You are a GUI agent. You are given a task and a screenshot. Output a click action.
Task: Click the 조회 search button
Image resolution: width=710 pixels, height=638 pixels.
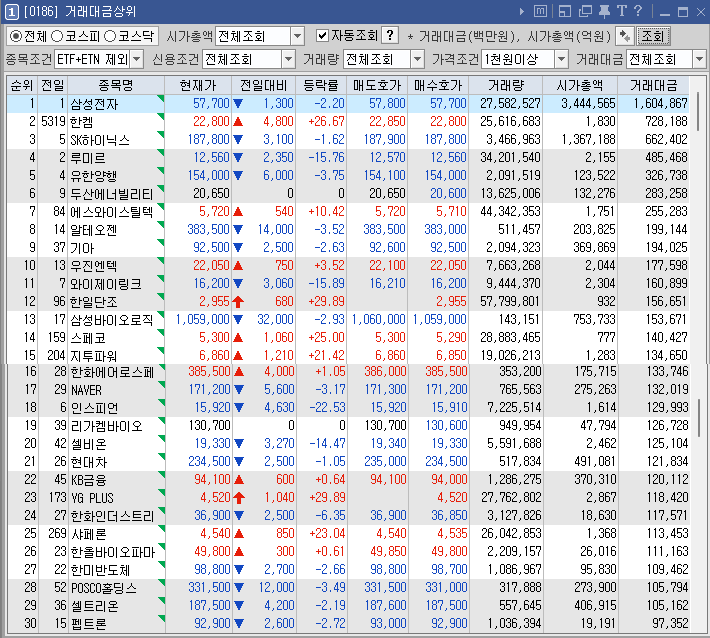[x=653, y=36]
